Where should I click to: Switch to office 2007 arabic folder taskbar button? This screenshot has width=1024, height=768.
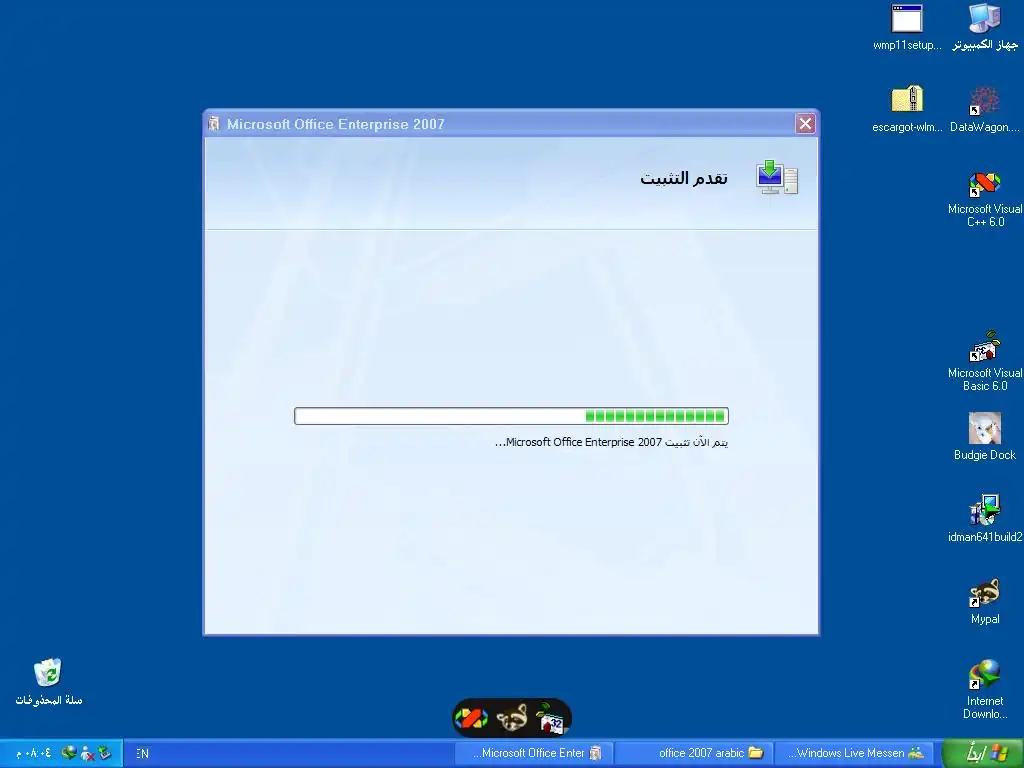click(x=694, y=753)
